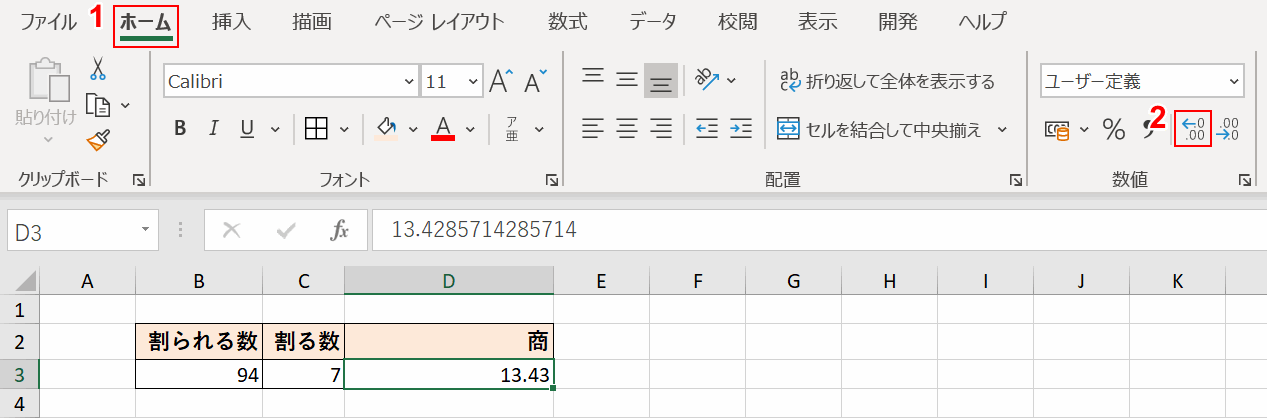Apply red font color A

[x=444, y=128]
